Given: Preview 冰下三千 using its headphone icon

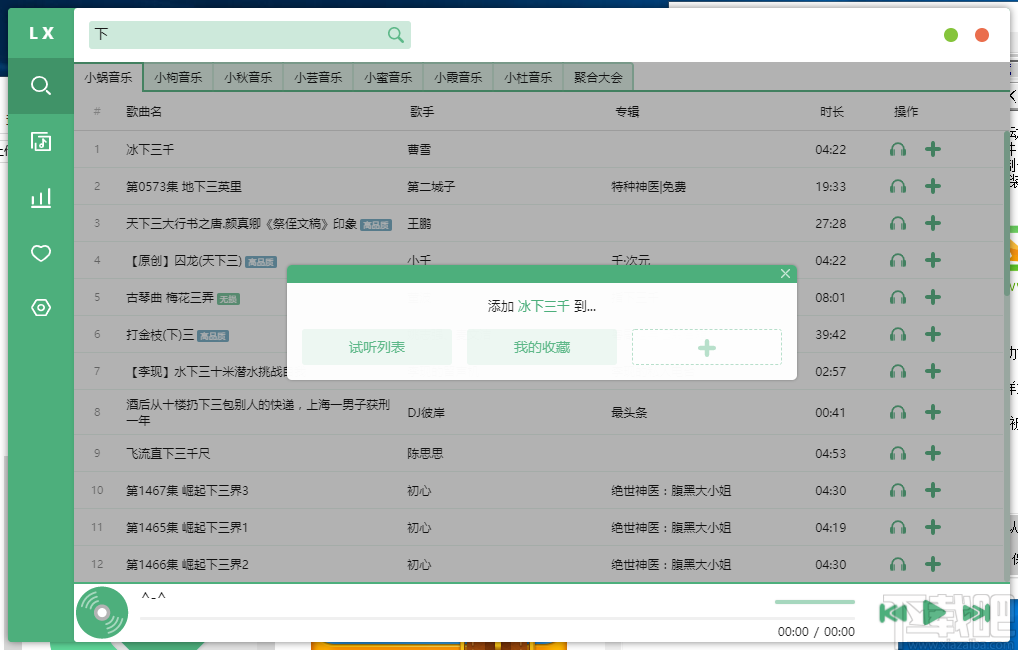Looking at the screenshot, I should click(897, 148).
